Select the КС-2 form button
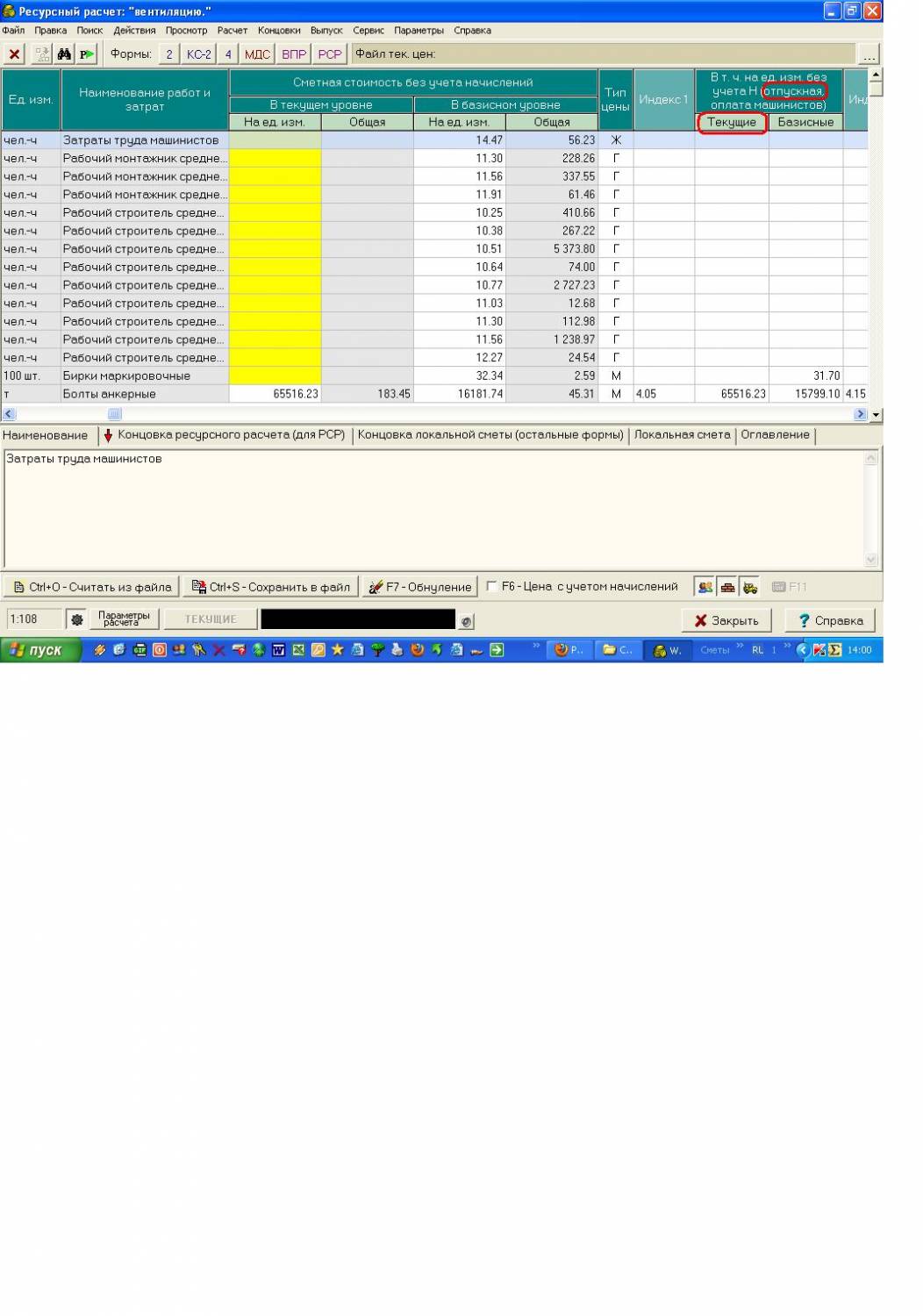Viewport: 923px width, 1316px height. [x=199, y=54]
